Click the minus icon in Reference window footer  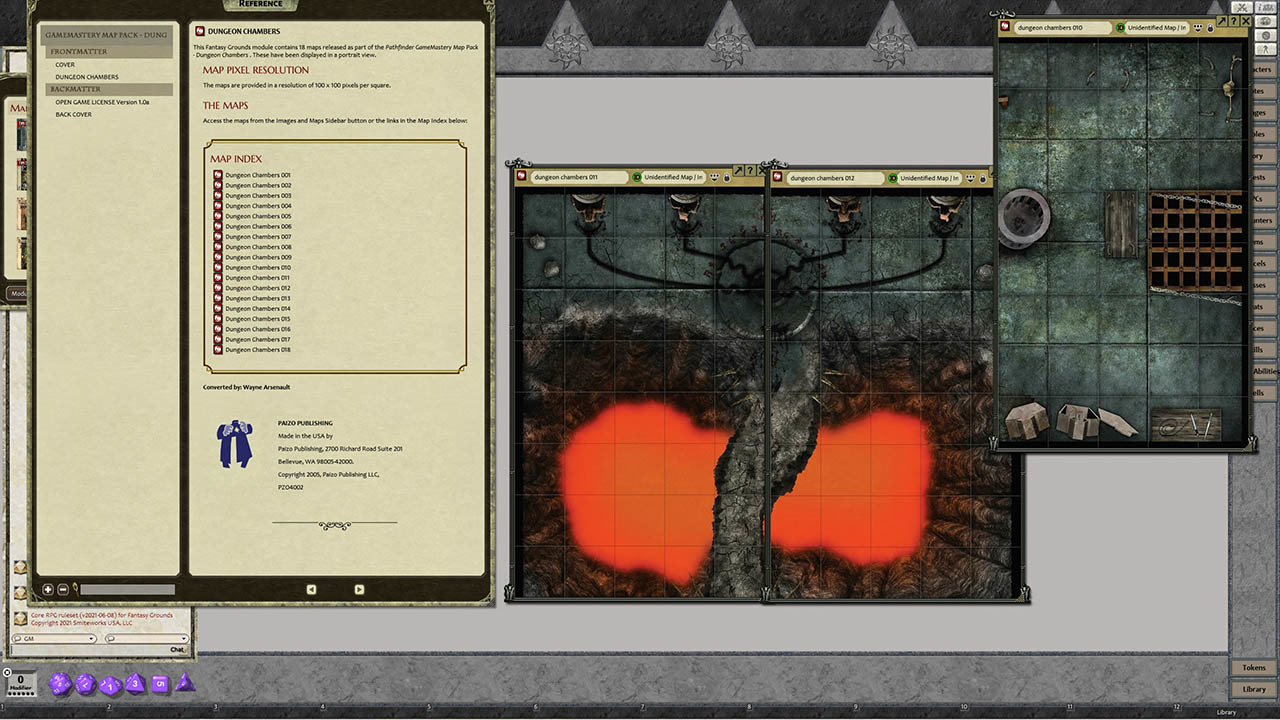point(63,589)
